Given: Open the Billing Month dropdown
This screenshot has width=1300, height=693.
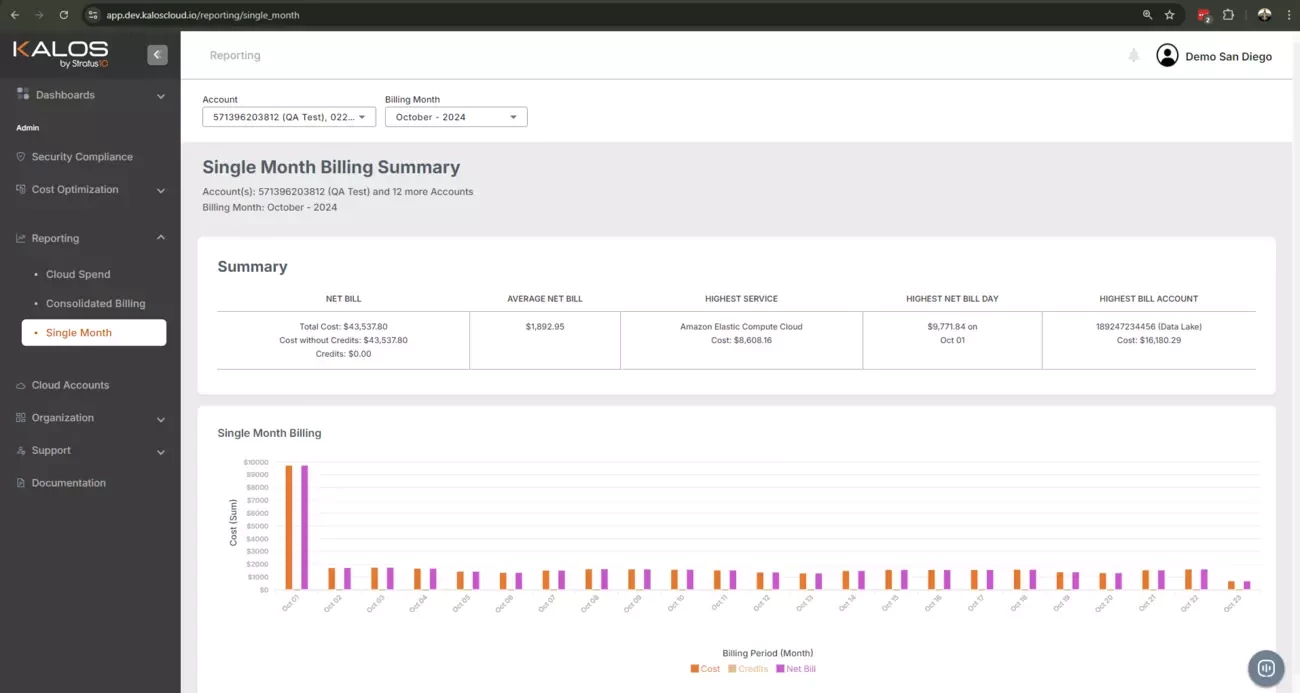Looking at the screenshot, I should point(456,117).
